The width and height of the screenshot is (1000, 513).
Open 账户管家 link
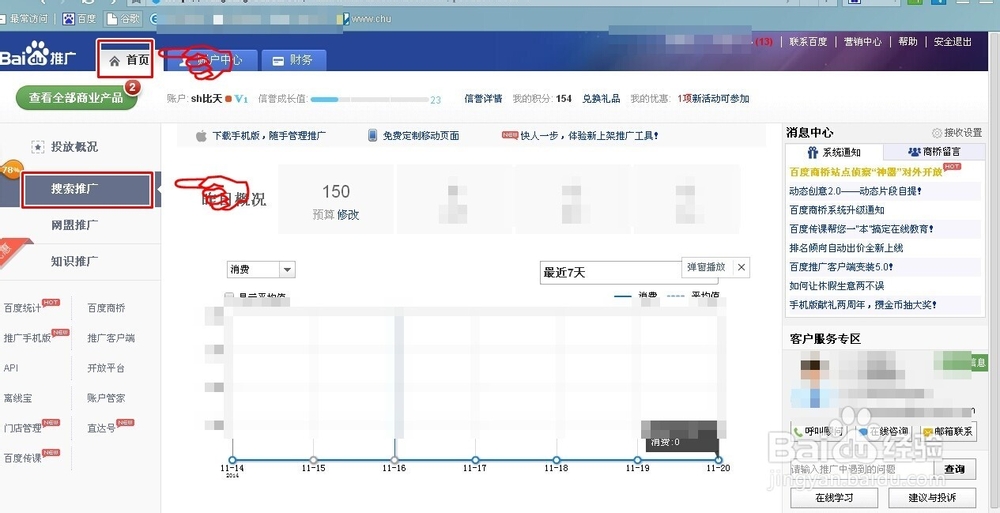tap(106, 398)
